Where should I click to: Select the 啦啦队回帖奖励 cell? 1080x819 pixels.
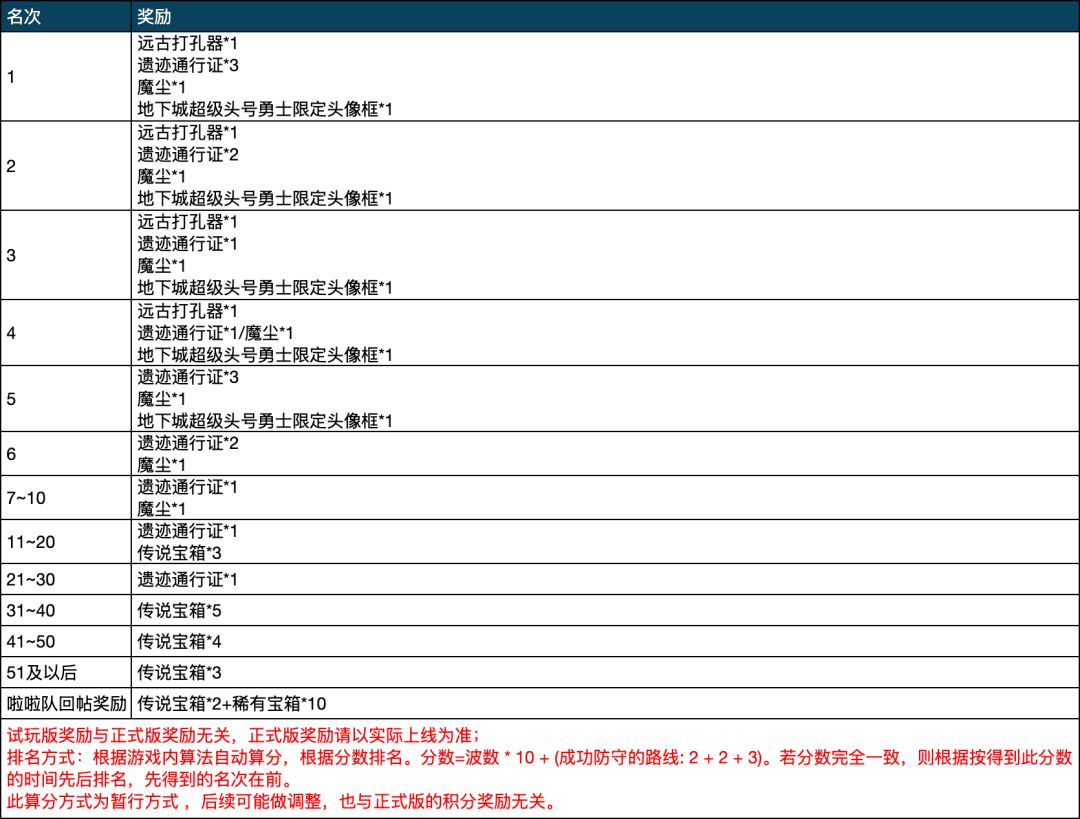tap(65, 703)
